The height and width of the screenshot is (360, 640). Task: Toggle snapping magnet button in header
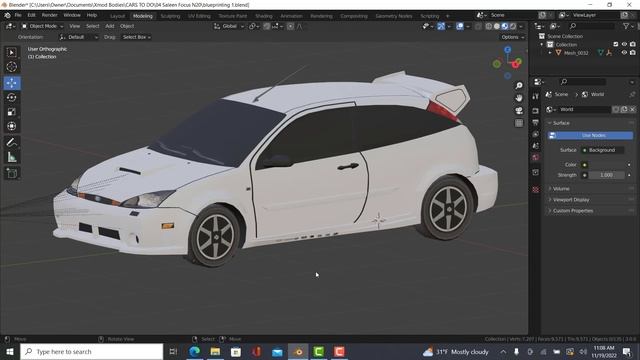(x=267, y=26)
